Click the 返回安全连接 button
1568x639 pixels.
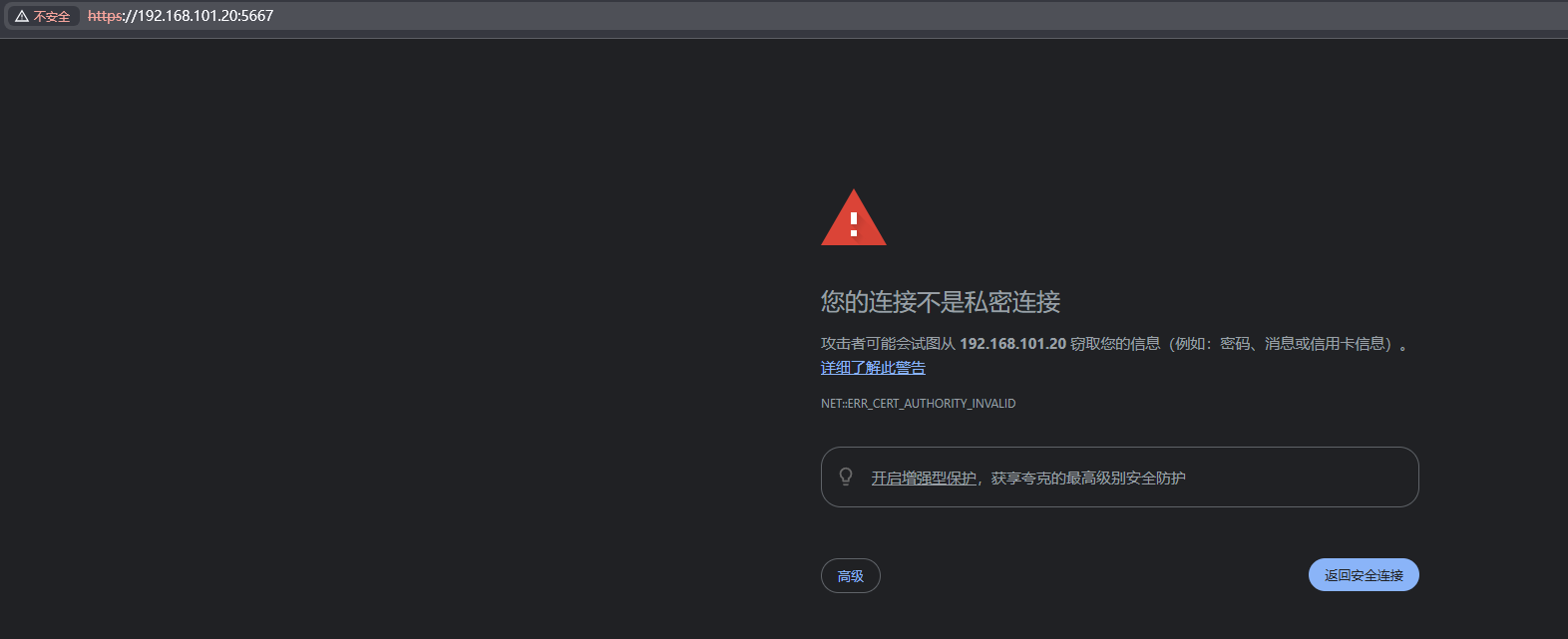[1364, 575]
